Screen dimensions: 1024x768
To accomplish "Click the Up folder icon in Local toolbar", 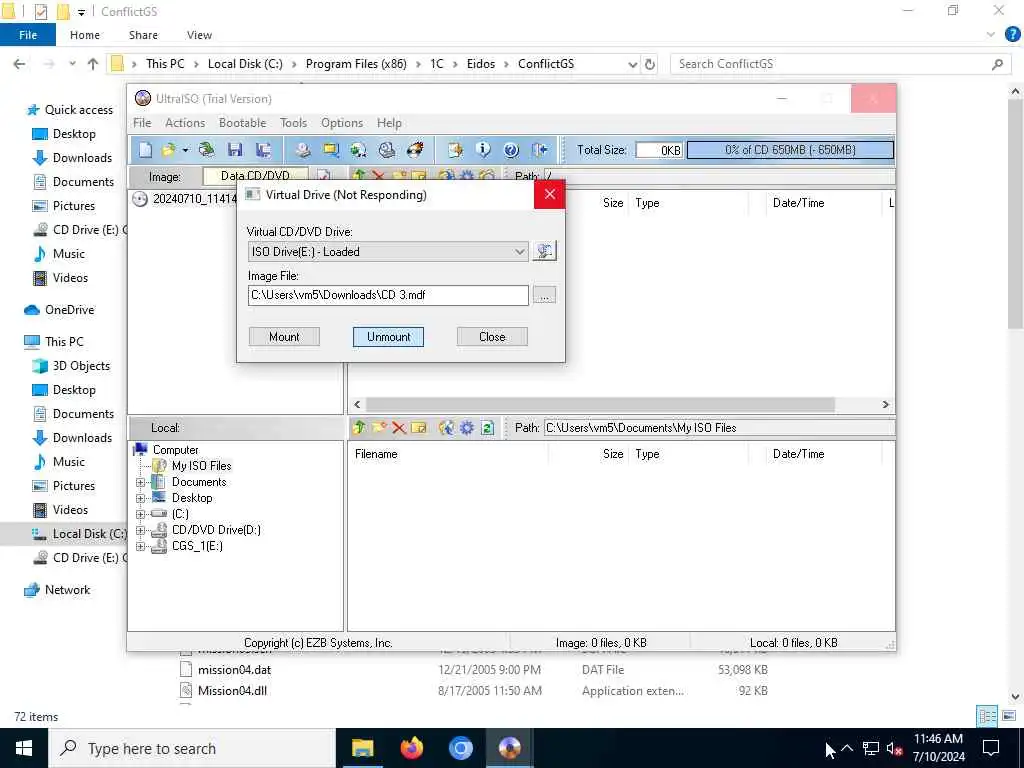I will click(x=359, y=428).
